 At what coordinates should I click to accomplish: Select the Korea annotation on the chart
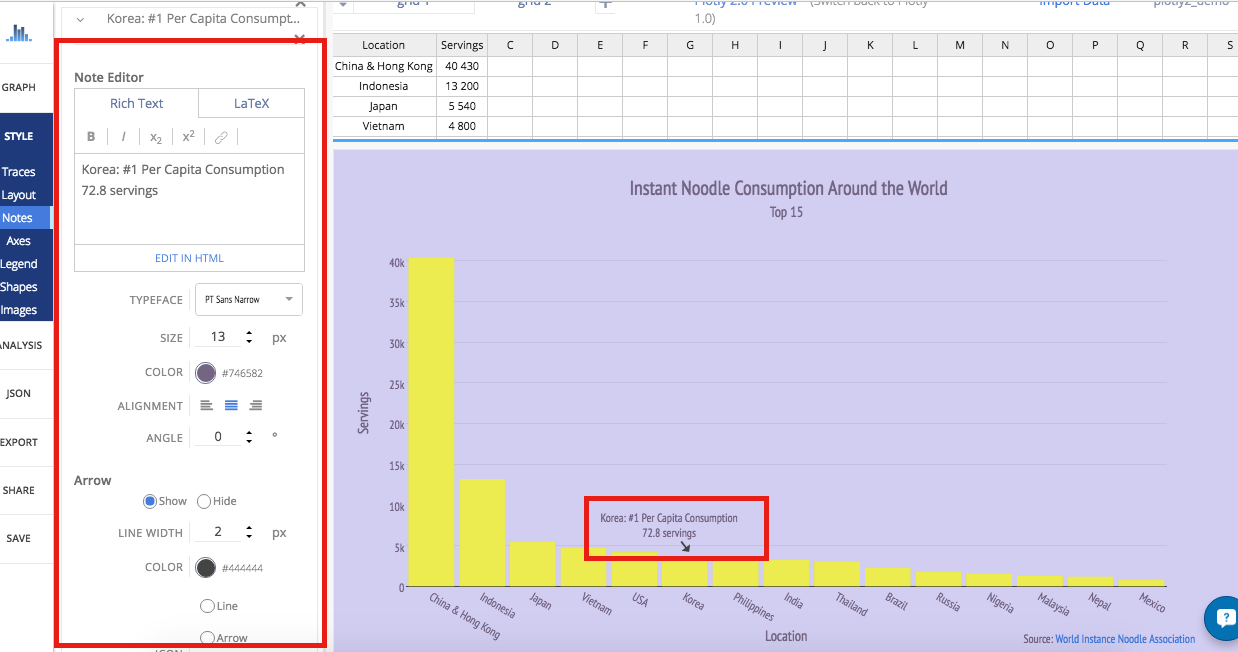[x=669, y=526]
